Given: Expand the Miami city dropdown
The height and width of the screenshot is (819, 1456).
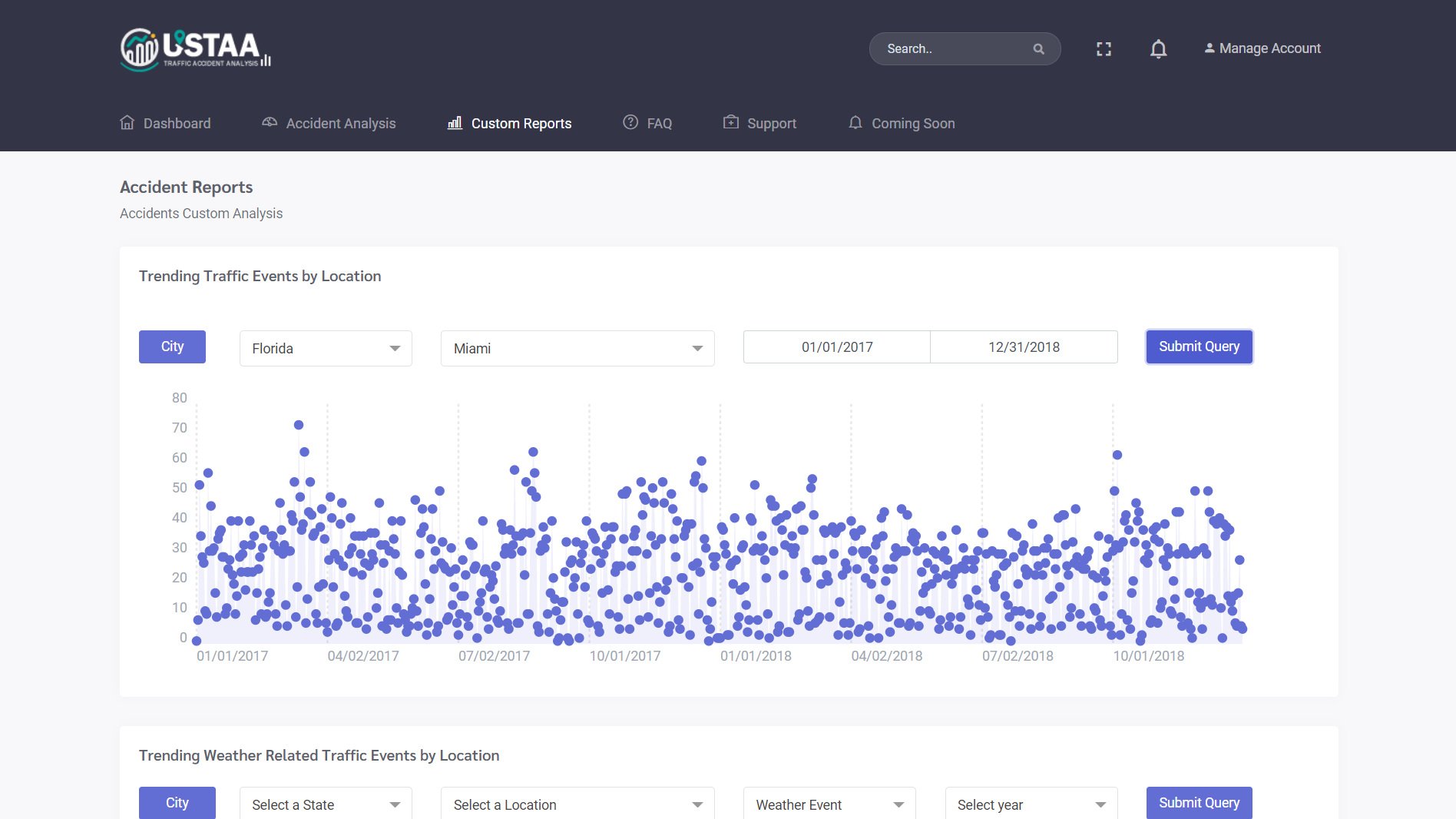Looking at the screenshot, I should pos(577,349).
